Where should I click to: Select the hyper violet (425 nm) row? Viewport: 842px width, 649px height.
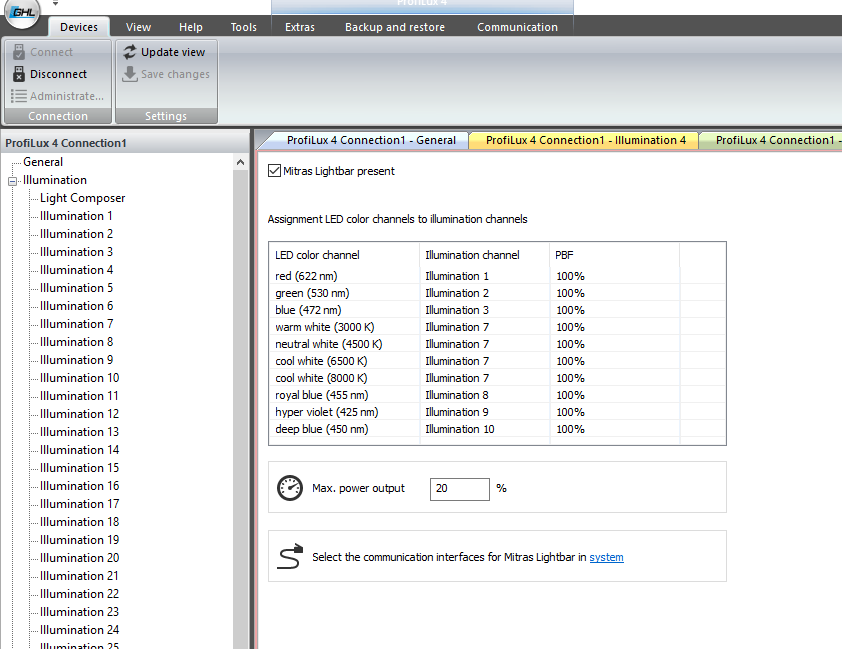coord(497,412)
